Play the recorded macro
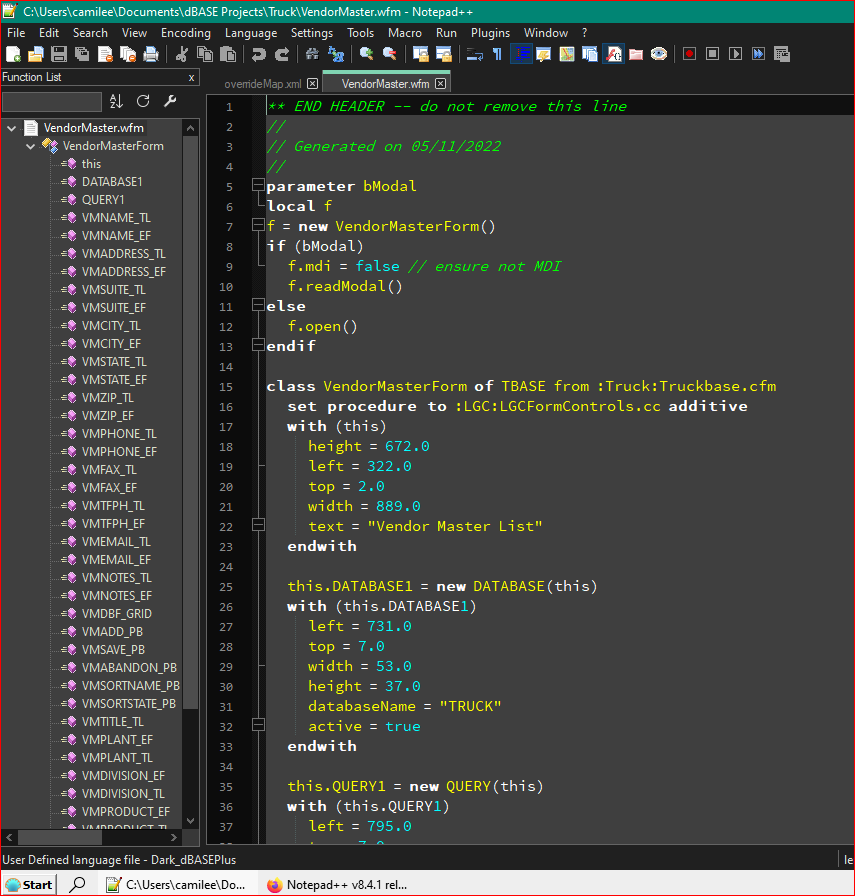The height and width of the screenshot is (896, 855). coord(734,53)
